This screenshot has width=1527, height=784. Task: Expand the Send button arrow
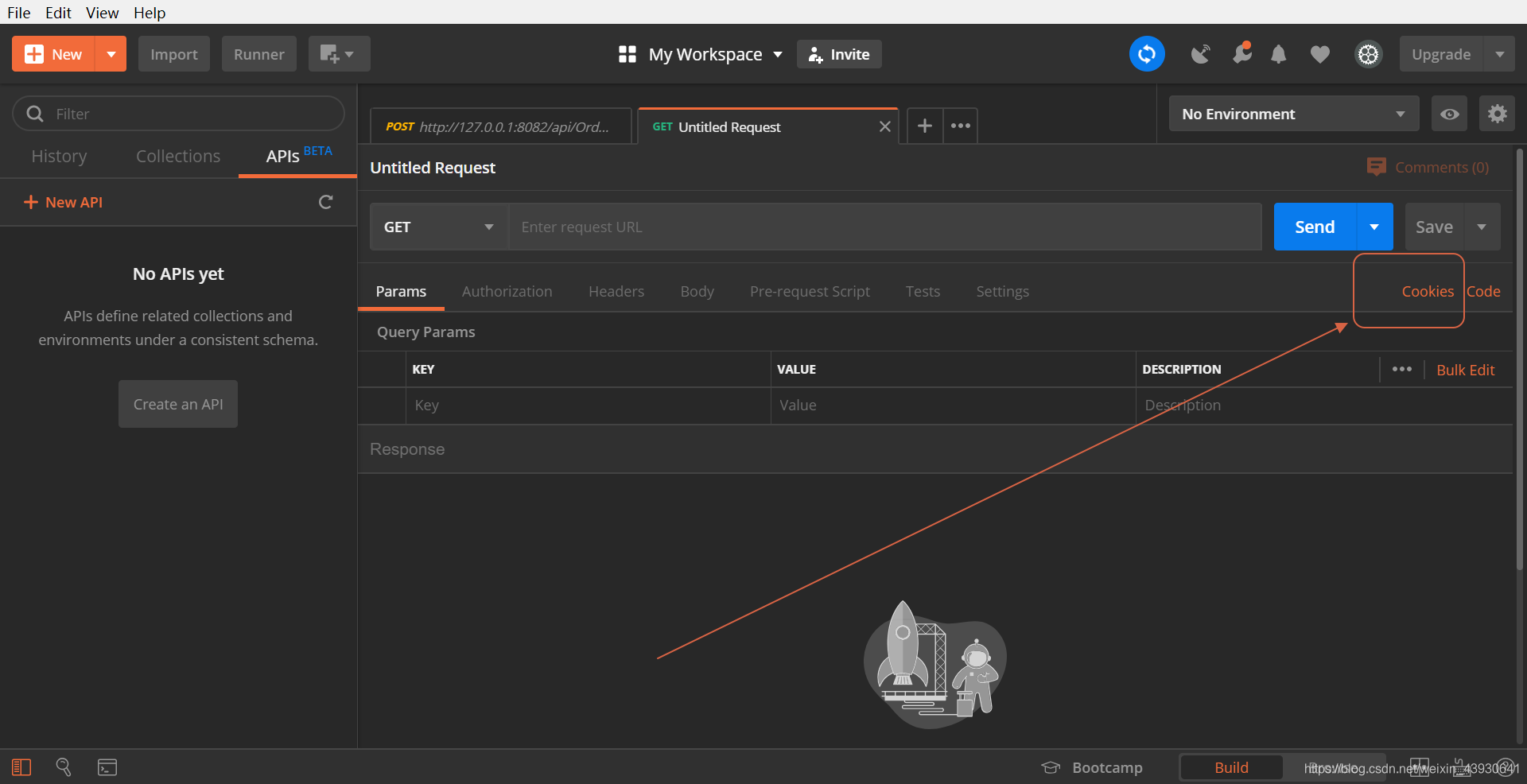(x=1374, y=227)
